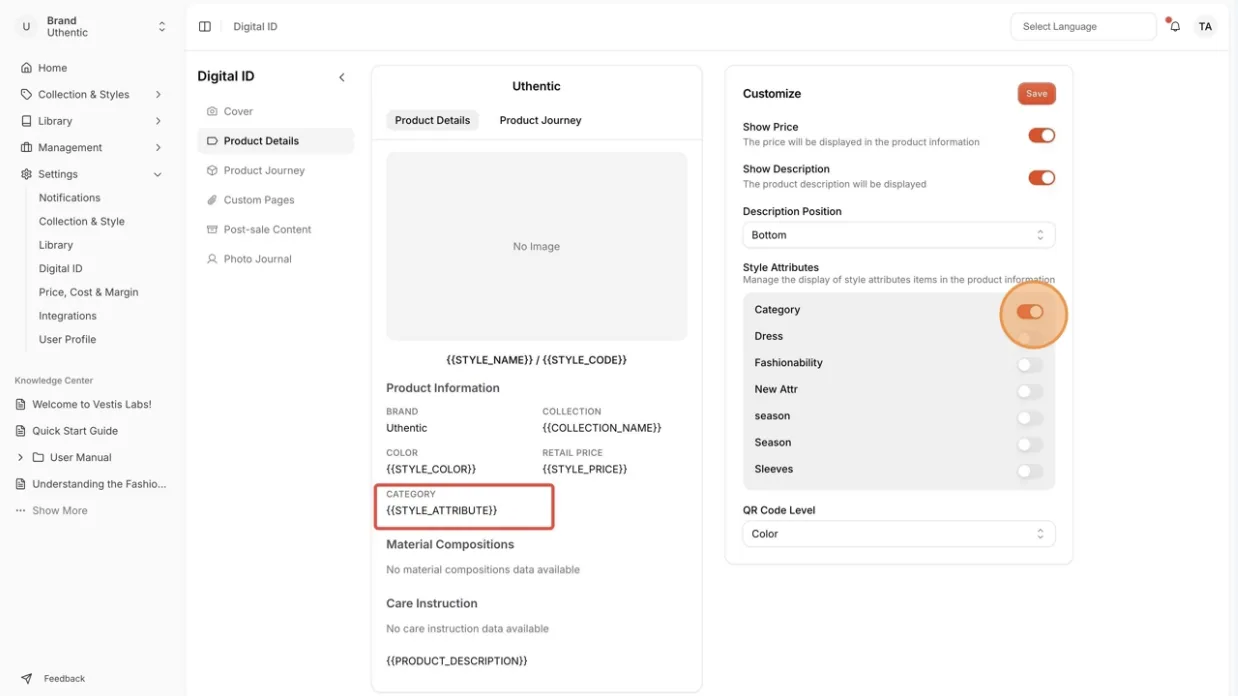Open the Description Position dropdown
Screen dimensions: 1238x696
click(898, 235)
